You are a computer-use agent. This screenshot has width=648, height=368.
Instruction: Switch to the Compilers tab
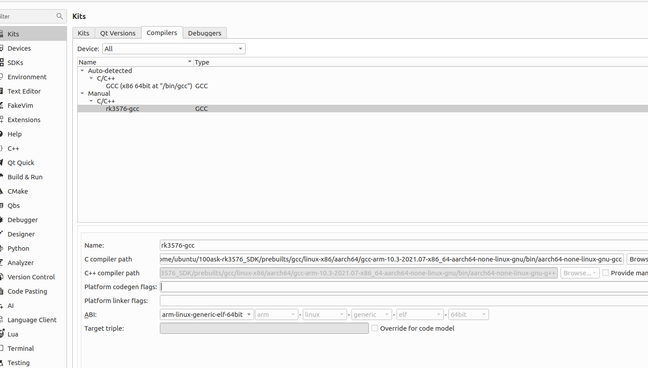162,33
